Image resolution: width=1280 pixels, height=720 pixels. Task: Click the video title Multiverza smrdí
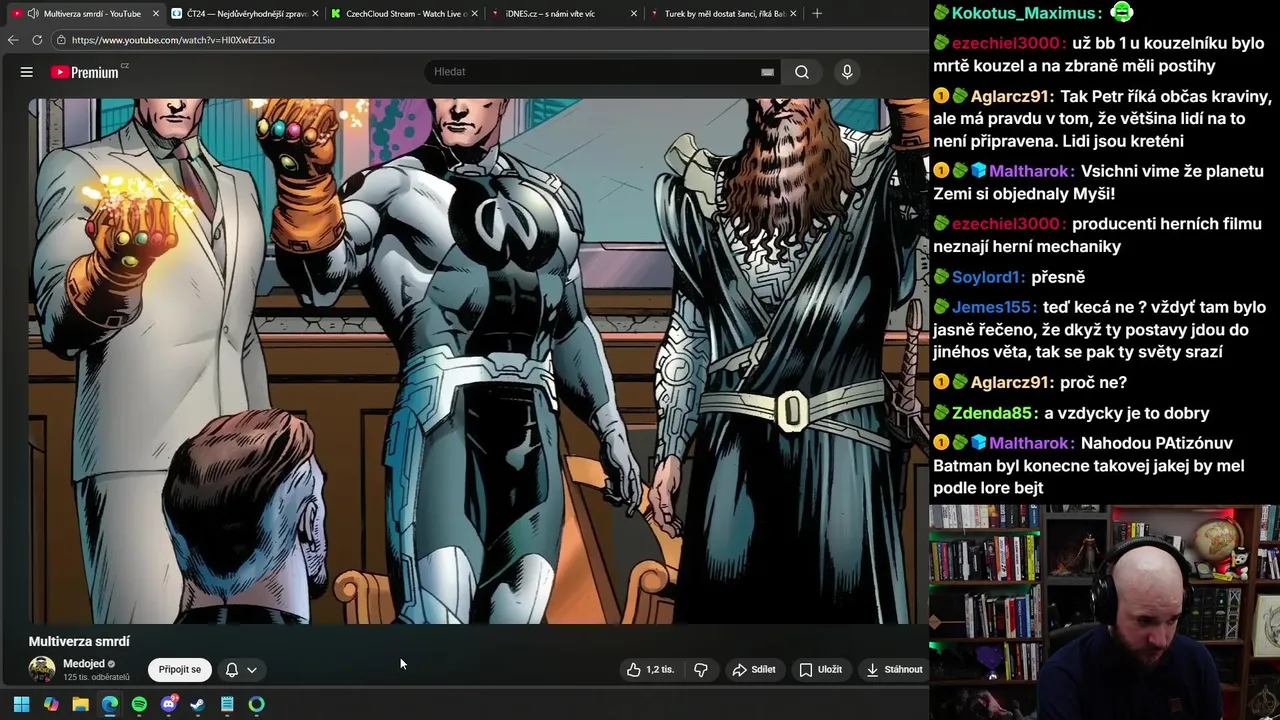(x=79, y=642)
